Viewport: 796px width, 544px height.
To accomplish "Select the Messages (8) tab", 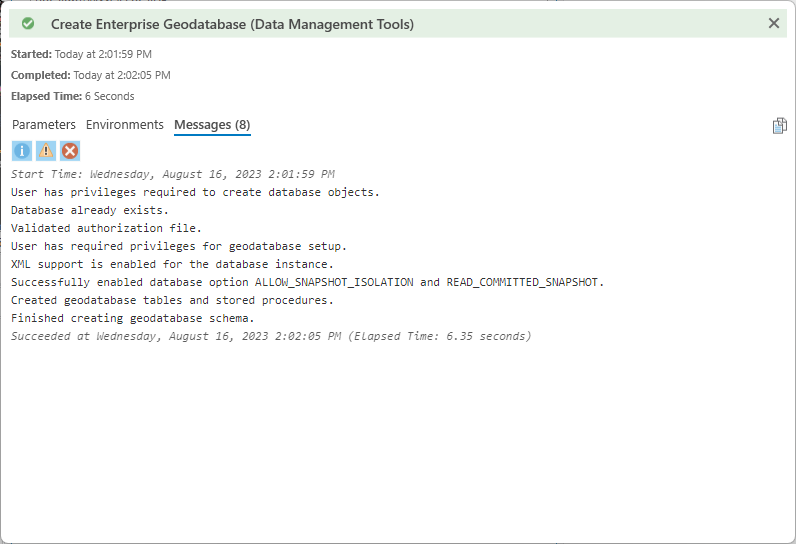I will pyautogui.click(x=212, y=125).
